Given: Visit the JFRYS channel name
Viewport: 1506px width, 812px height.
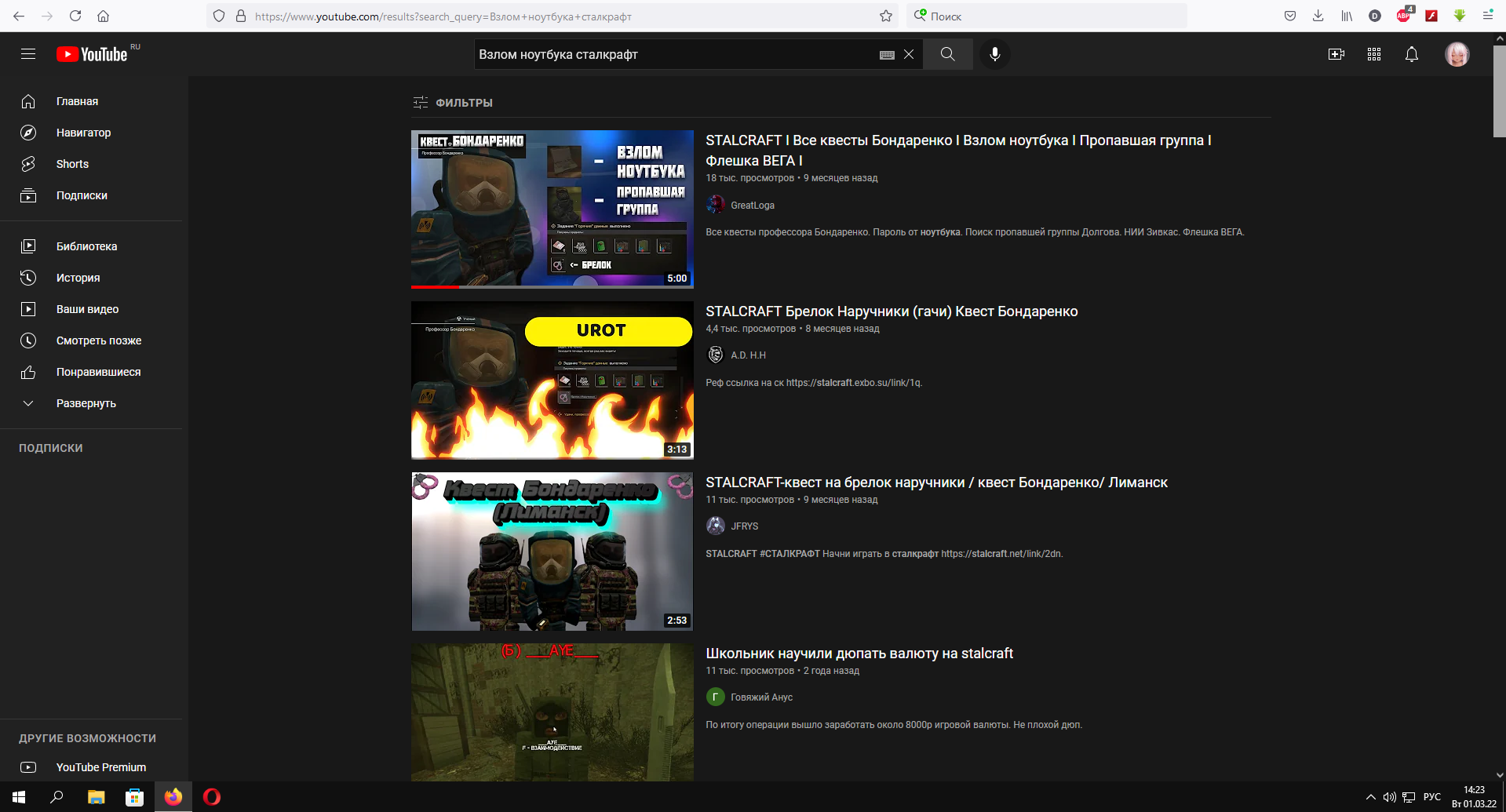Looking at the screenshot, I should click(x=745, y=526).
